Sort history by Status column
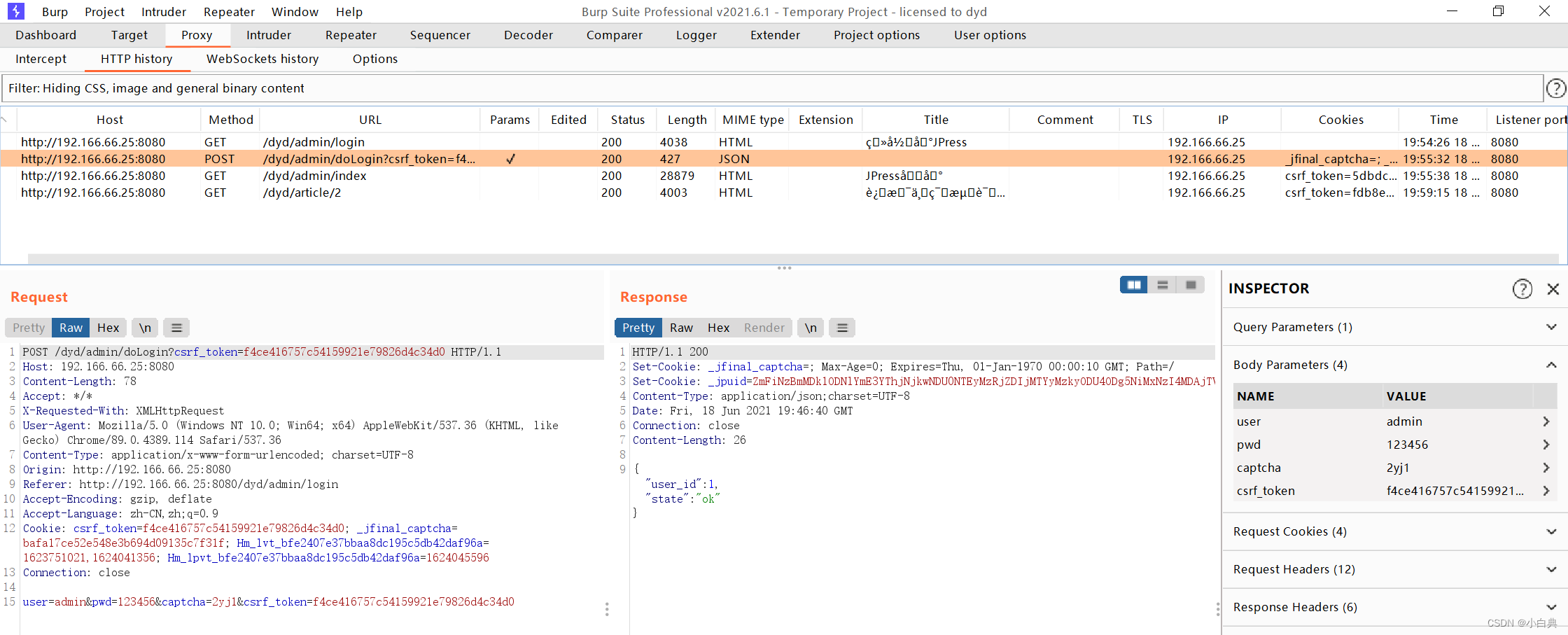The height and width of the screenshot is (635, 1568). (x=627, y=120)
